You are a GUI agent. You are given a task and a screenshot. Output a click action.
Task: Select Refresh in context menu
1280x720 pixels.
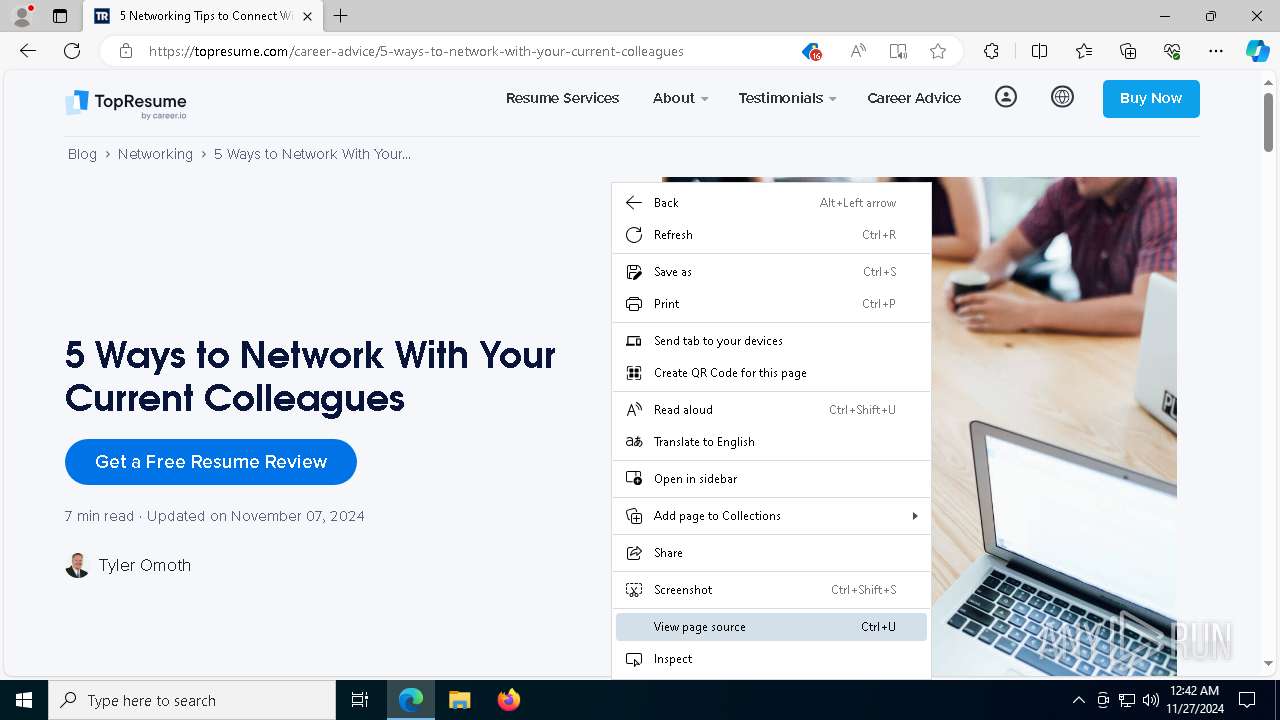pos(771,235)
